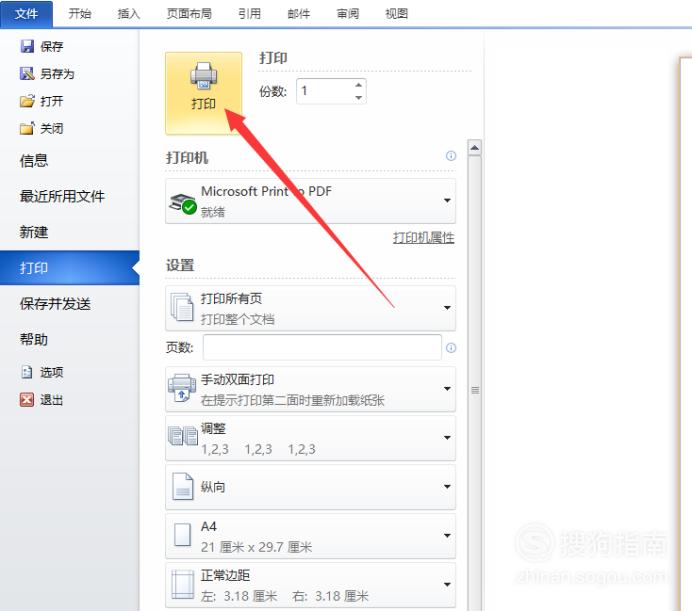Click the red 退出 exit icon

click(27, 400)
